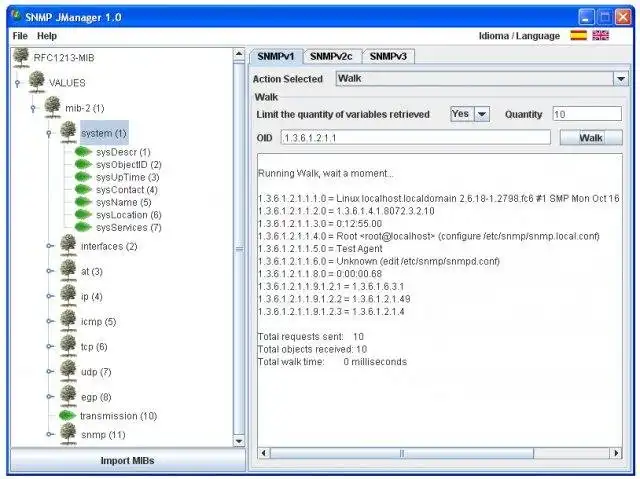Click the sysLocation (6) leaf icon

pos(83,215)
